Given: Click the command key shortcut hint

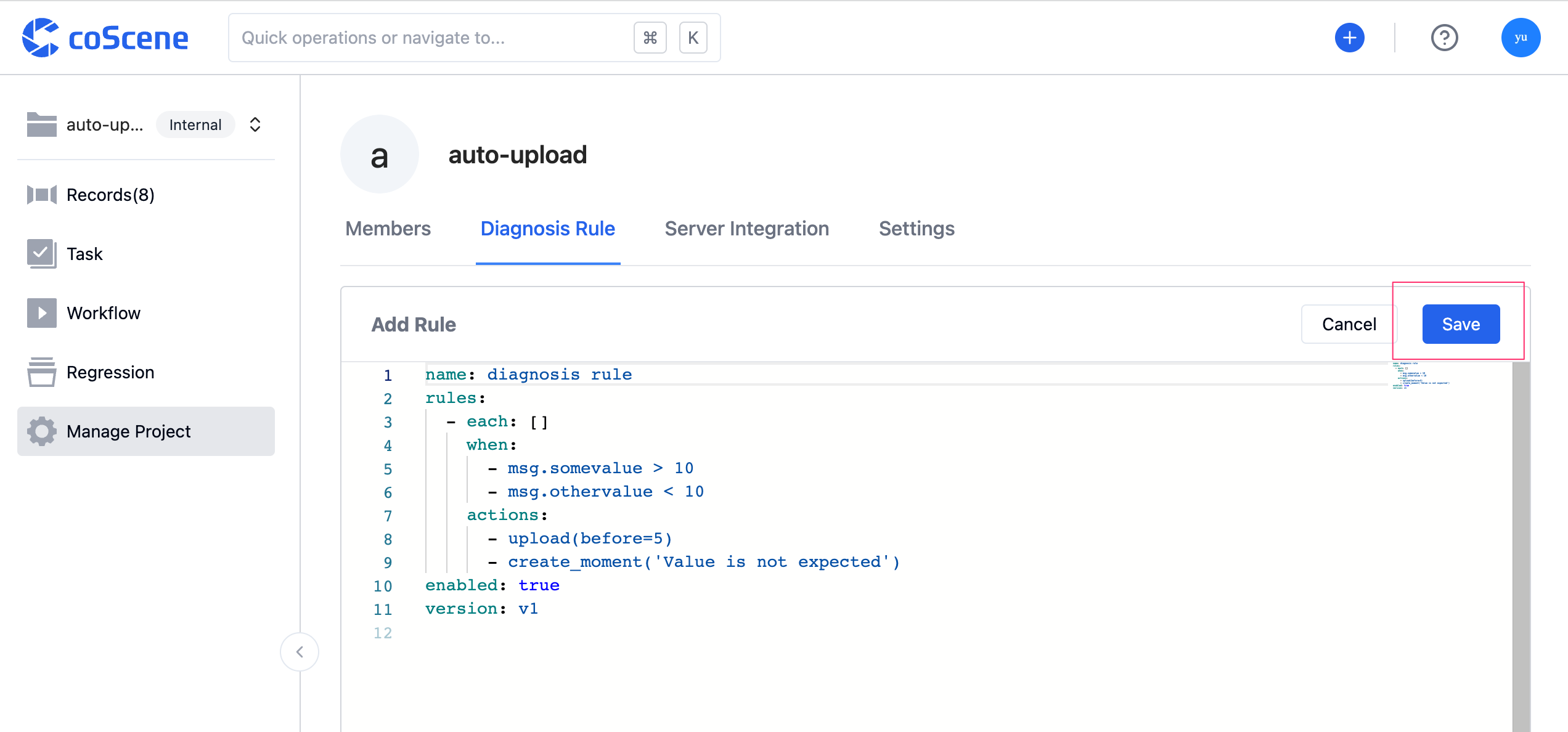Looking at the screenshot, I should click(x=650, y=38).
